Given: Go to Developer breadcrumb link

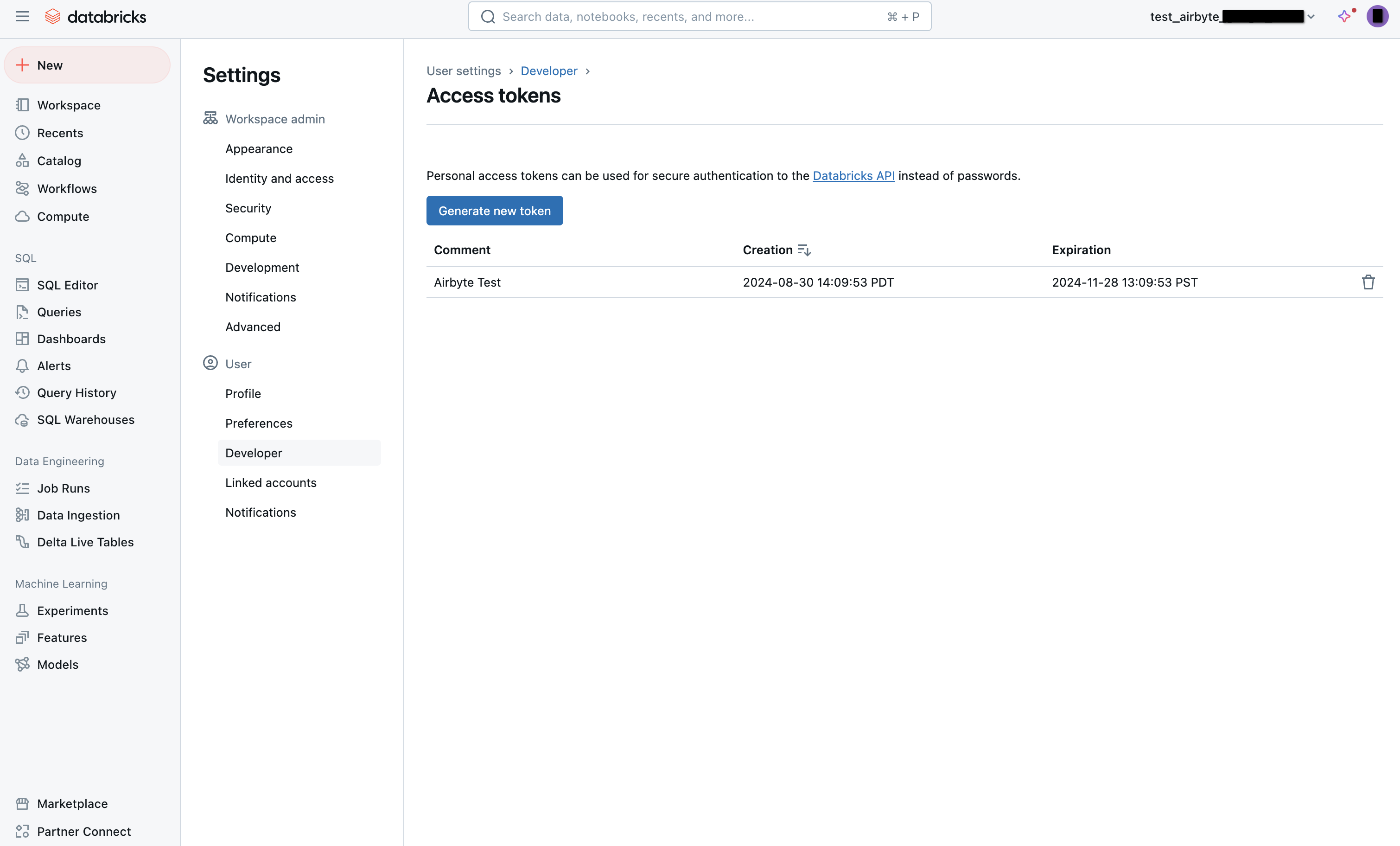Looking at the screenshot, I should (549, 71).
